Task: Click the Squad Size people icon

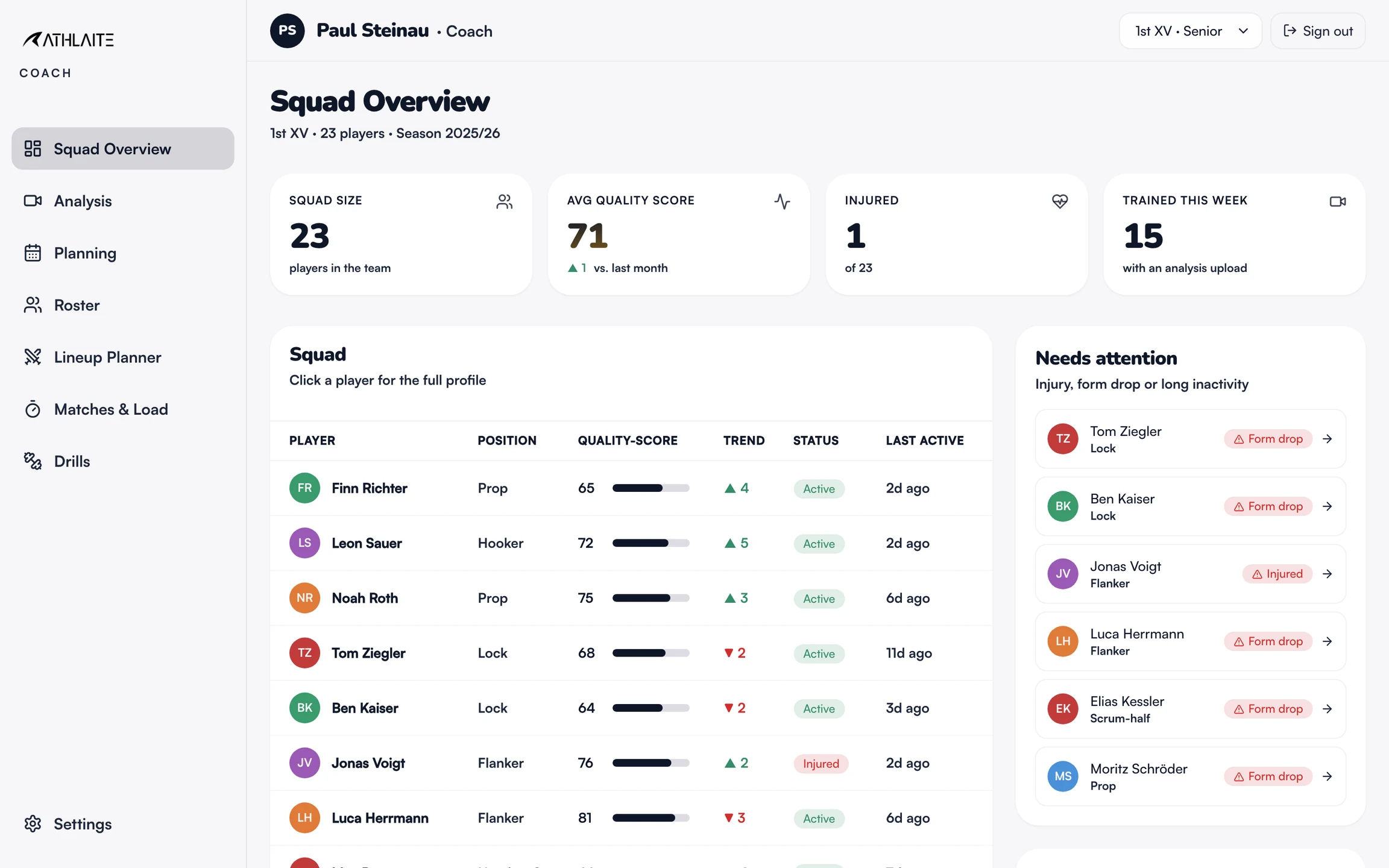Action: coord(505,201)
